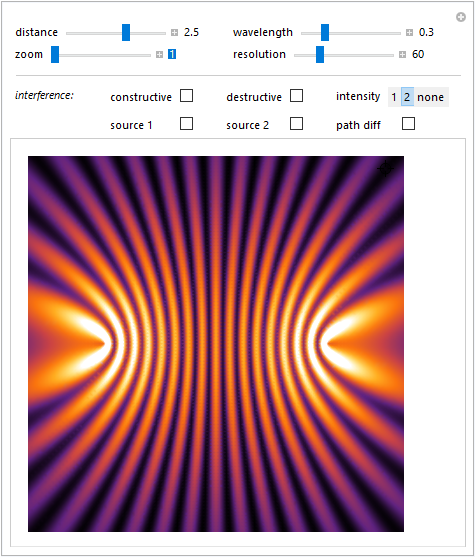Click the zoom value field showing 1
Image resolution: width=475 pixels, height=557 pixels.
click(172, 54)
